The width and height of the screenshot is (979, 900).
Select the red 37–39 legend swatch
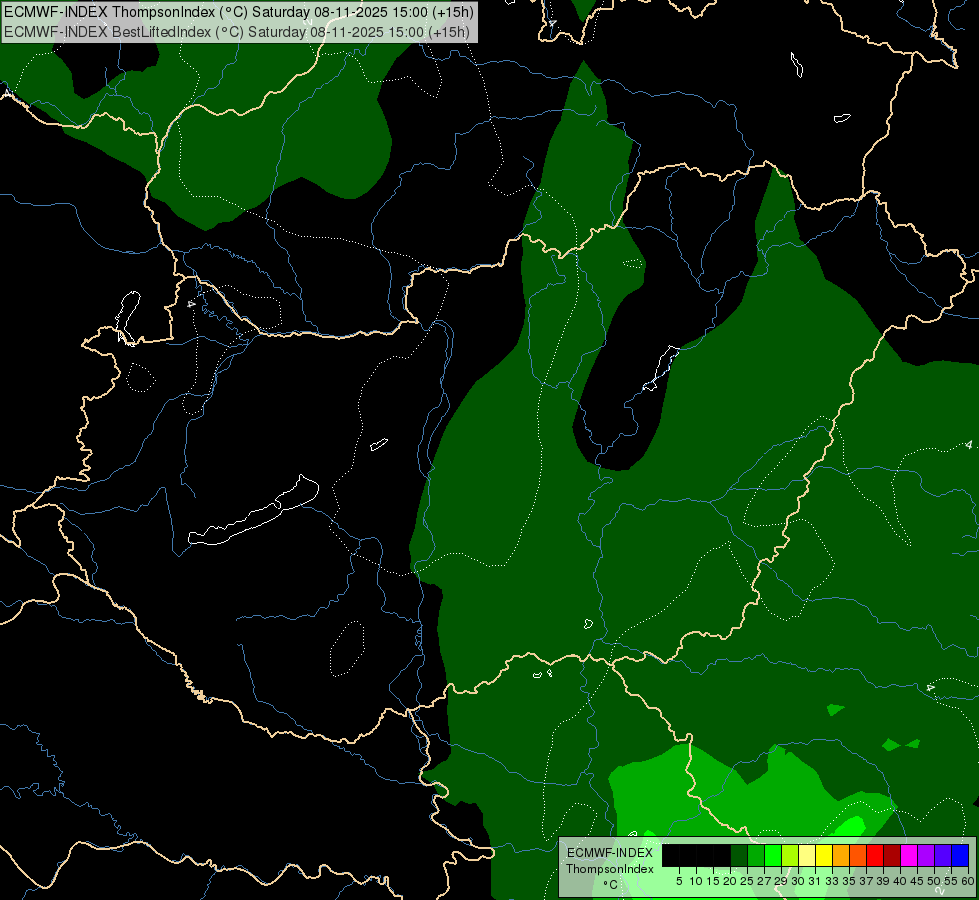pyautogui.click(x=875, y=856)
